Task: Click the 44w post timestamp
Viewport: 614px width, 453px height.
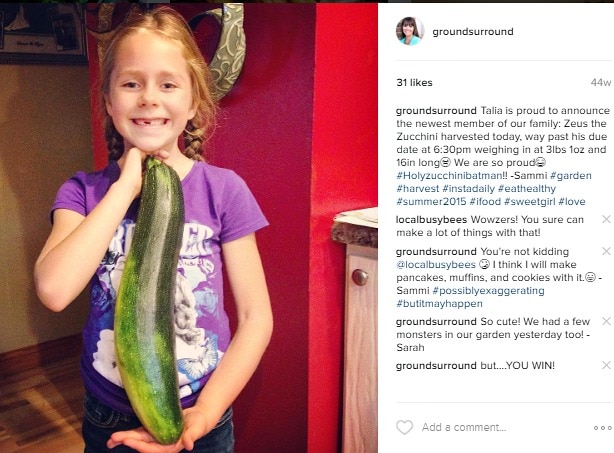Action: [601, 83]
